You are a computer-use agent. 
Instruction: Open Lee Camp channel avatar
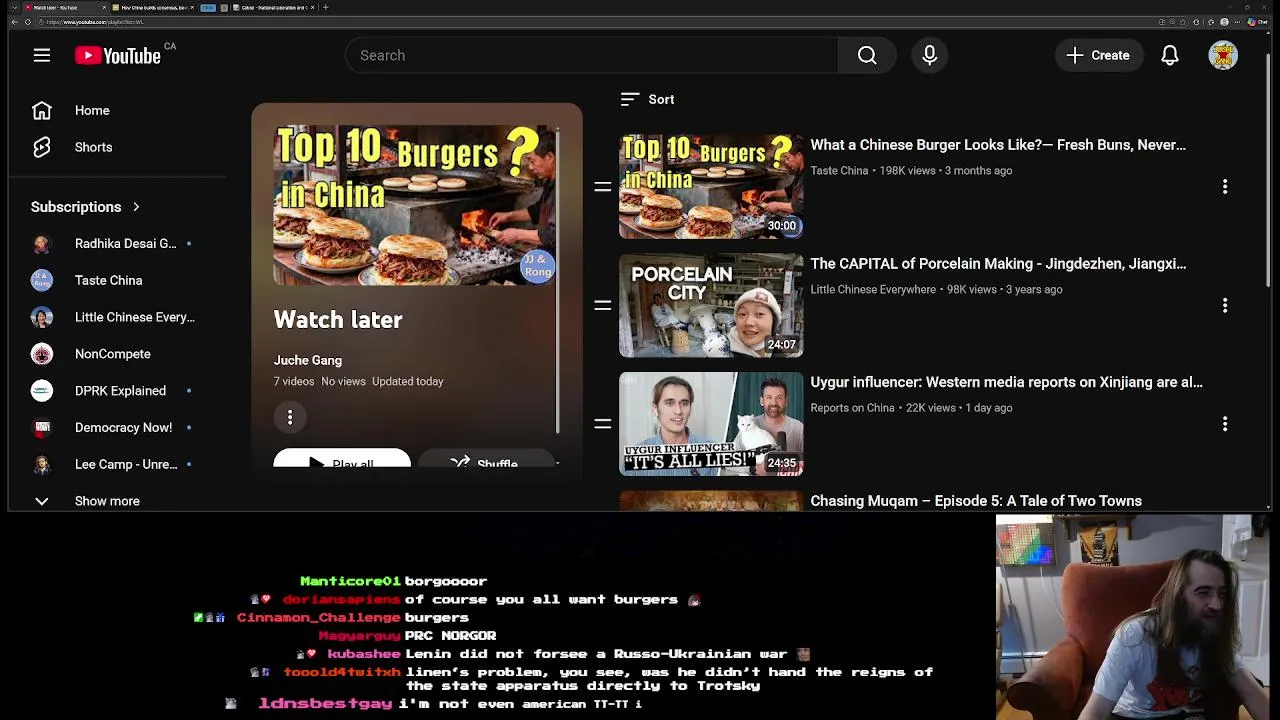pos(41,464)
